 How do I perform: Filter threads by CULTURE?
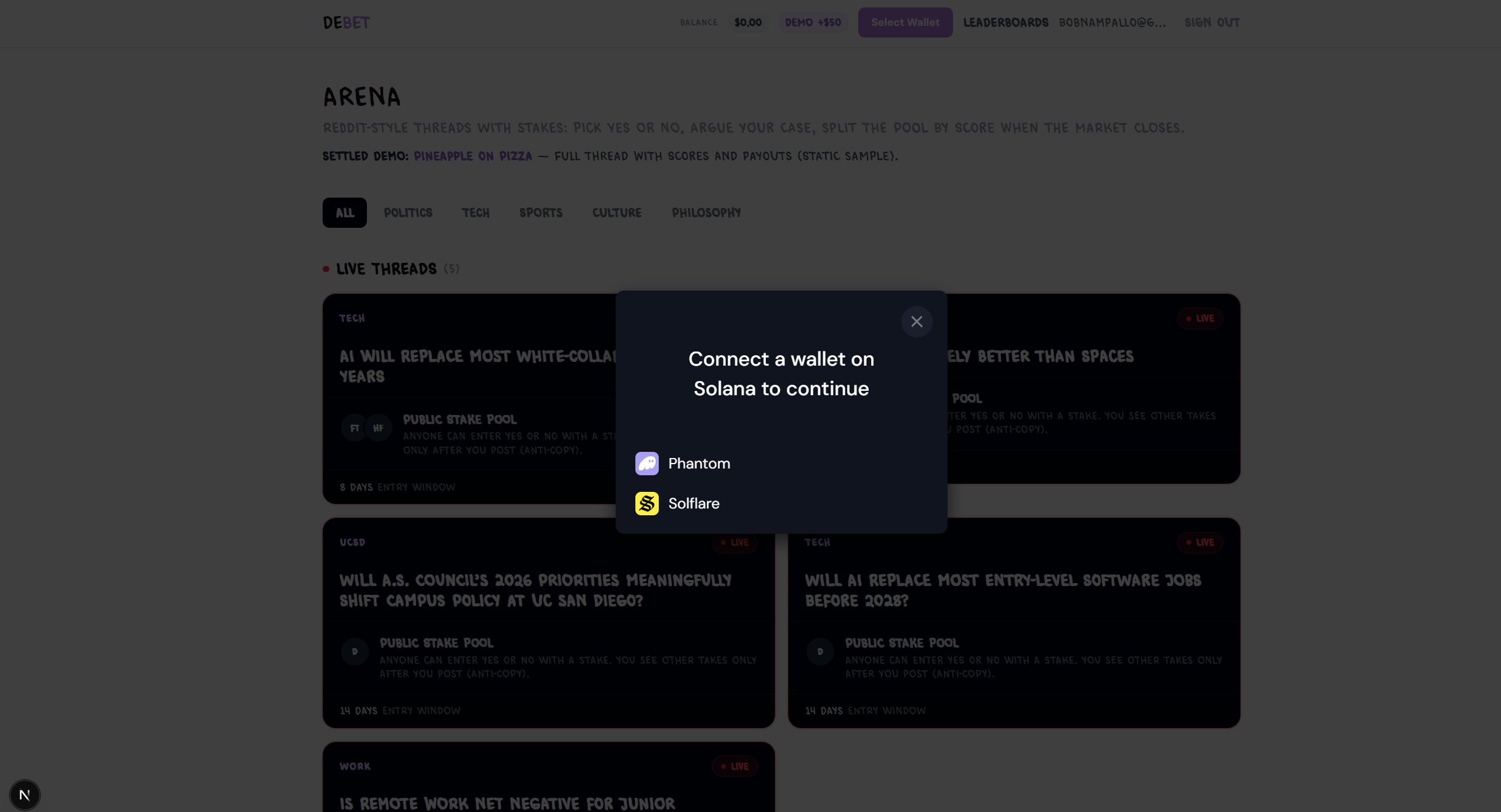point(616,213)
